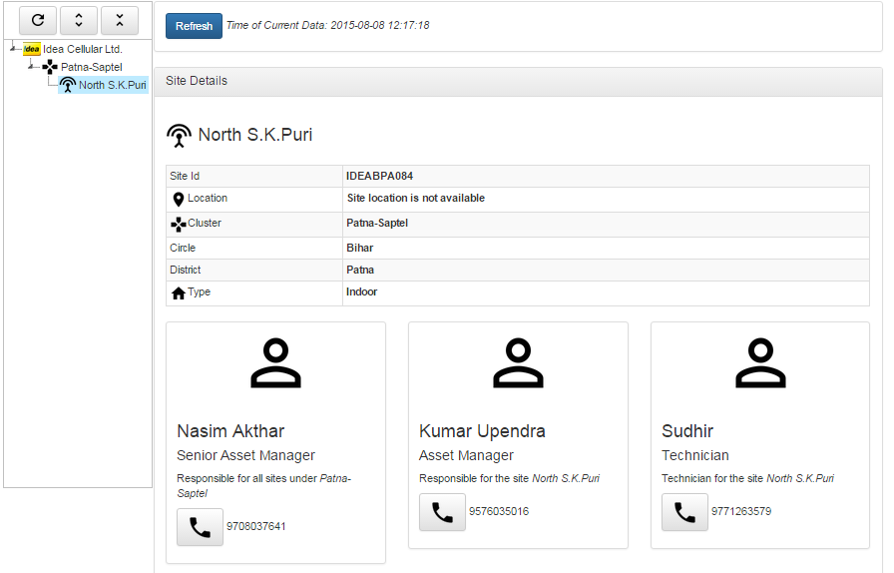Viewport: 894px width, 573px height.
Task: Call Kumar Upendra using phone button
Action: point(442,512)
